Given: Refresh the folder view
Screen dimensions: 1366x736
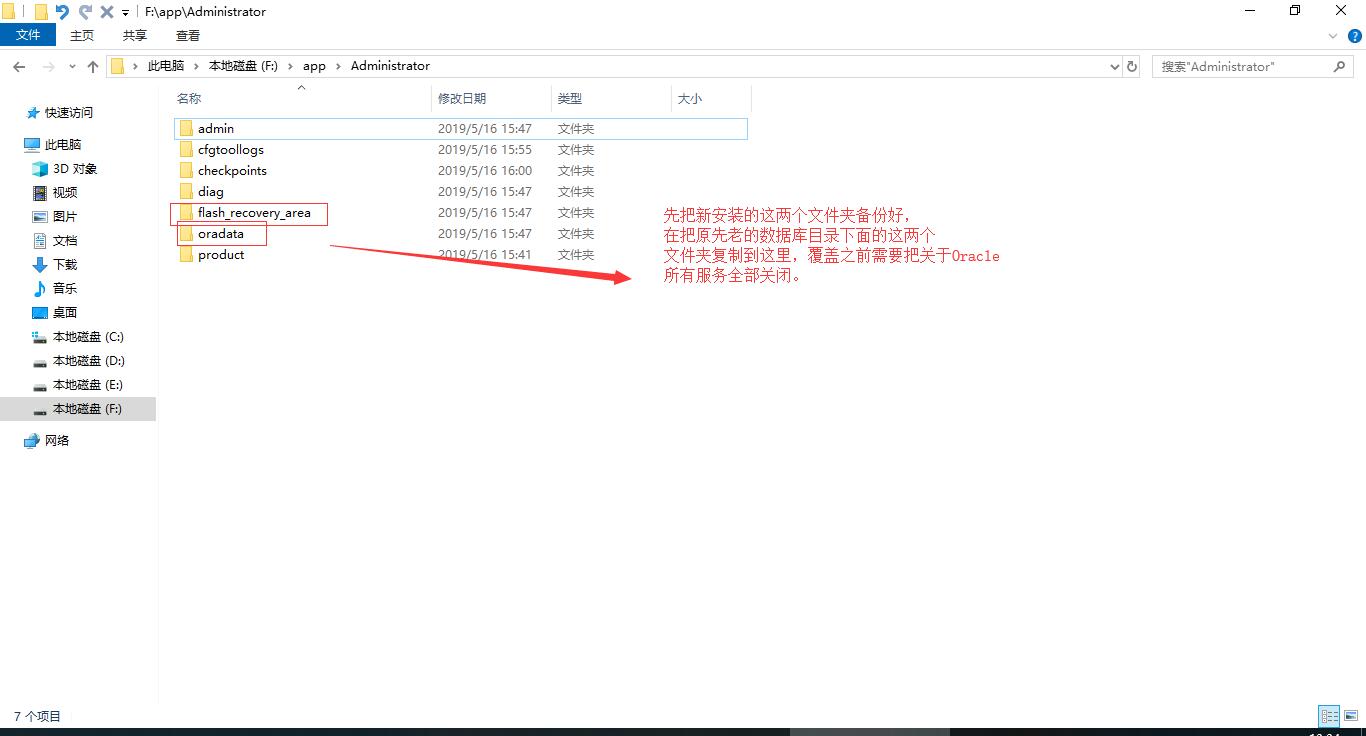Looking at the screenshot, I should [x=1132, y=66].
